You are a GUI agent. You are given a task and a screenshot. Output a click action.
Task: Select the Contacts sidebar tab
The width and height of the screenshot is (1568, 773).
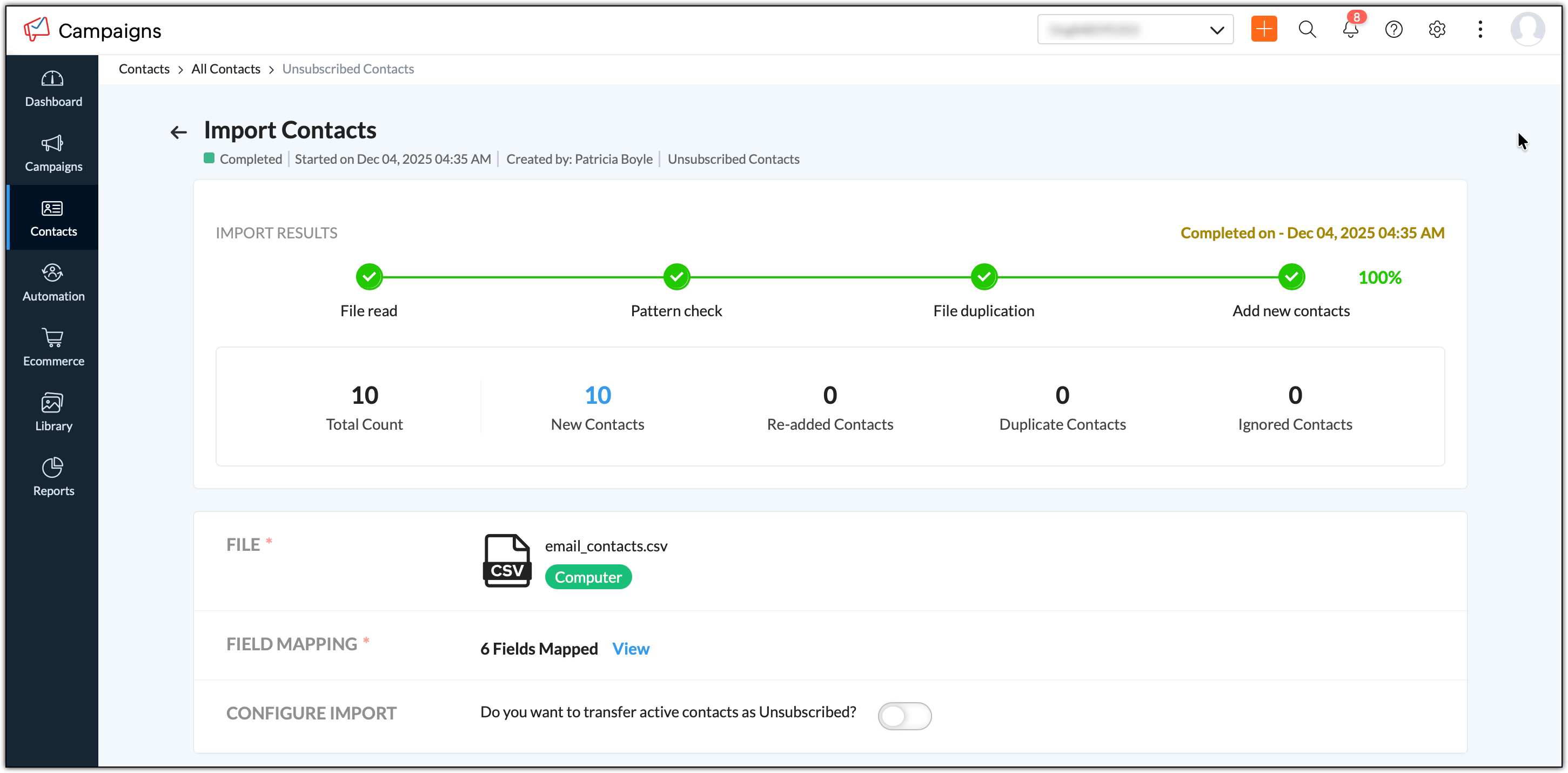(x=53, y=218)
